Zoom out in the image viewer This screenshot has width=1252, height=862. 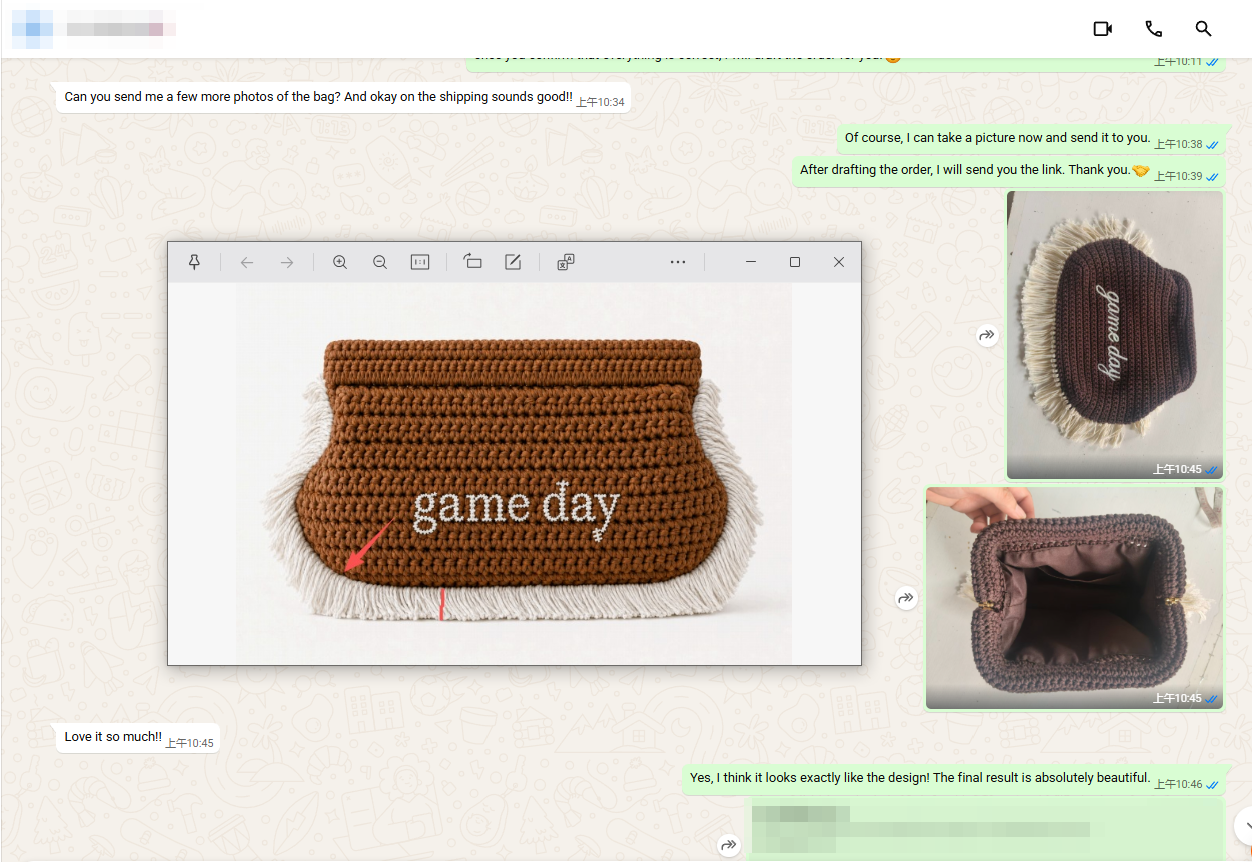pos(380,262)
